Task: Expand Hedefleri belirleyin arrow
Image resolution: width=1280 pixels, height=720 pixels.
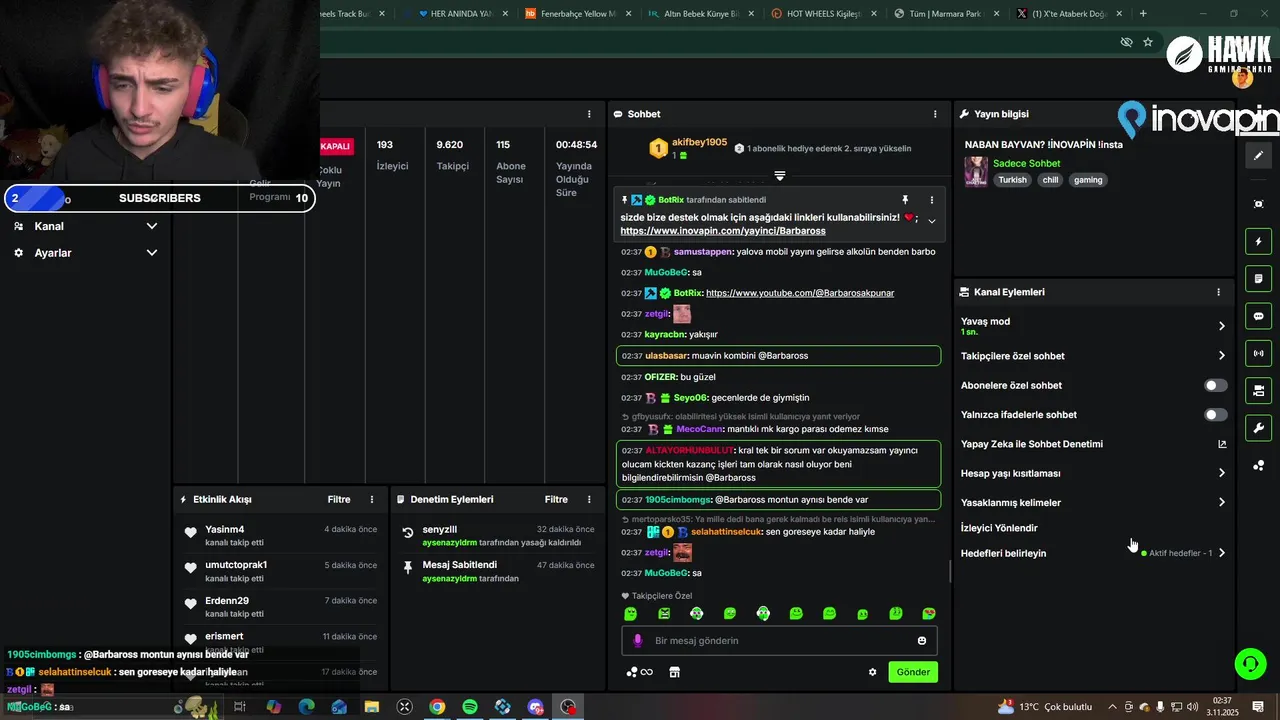Action: 1222,553
